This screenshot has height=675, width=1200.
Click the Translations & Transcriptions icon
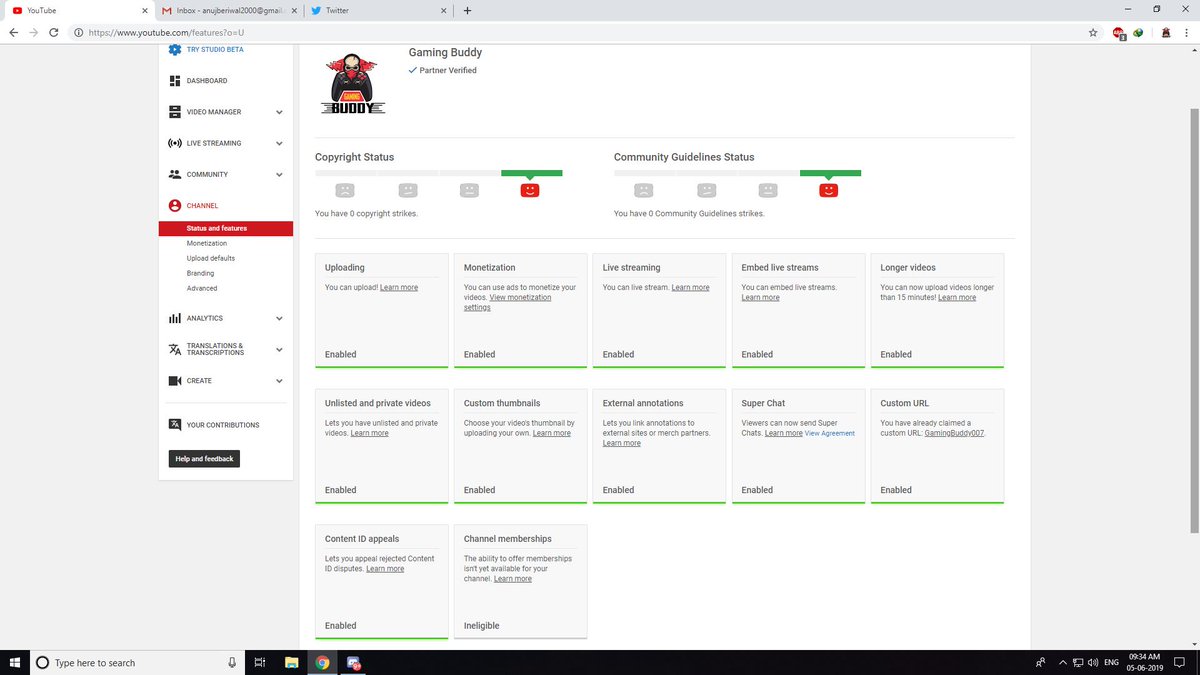175,349
